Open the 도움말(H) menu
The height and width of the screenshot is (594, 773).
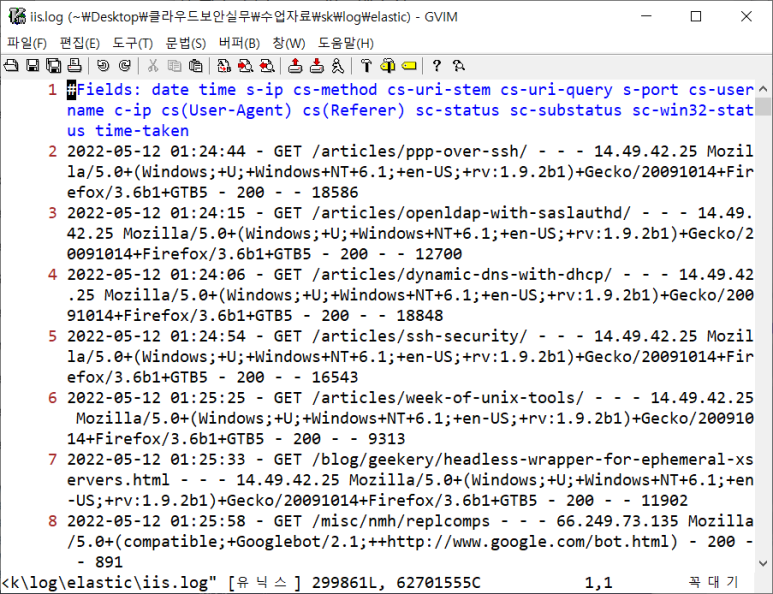click(346, 43)
